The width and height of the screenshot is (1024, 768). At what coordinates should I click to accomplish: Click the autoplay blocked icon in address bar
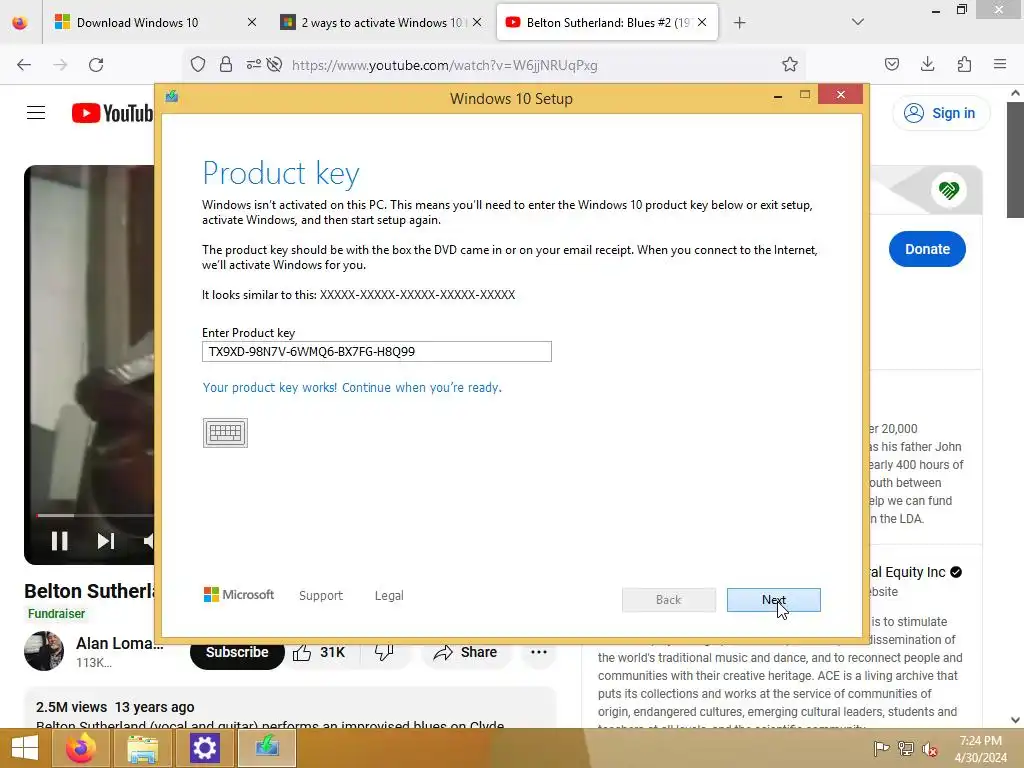click(x=274, y=64)
